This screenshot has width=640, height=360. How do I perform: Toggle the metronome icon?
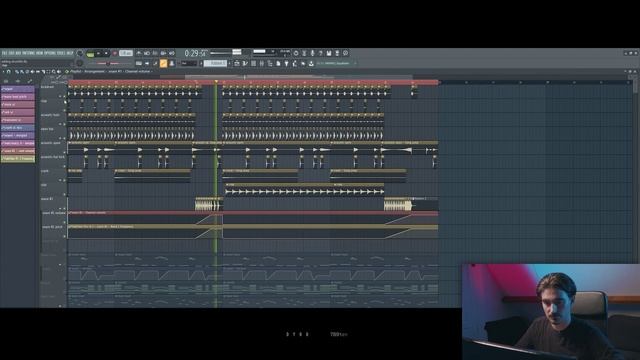[x=139, y=53]
